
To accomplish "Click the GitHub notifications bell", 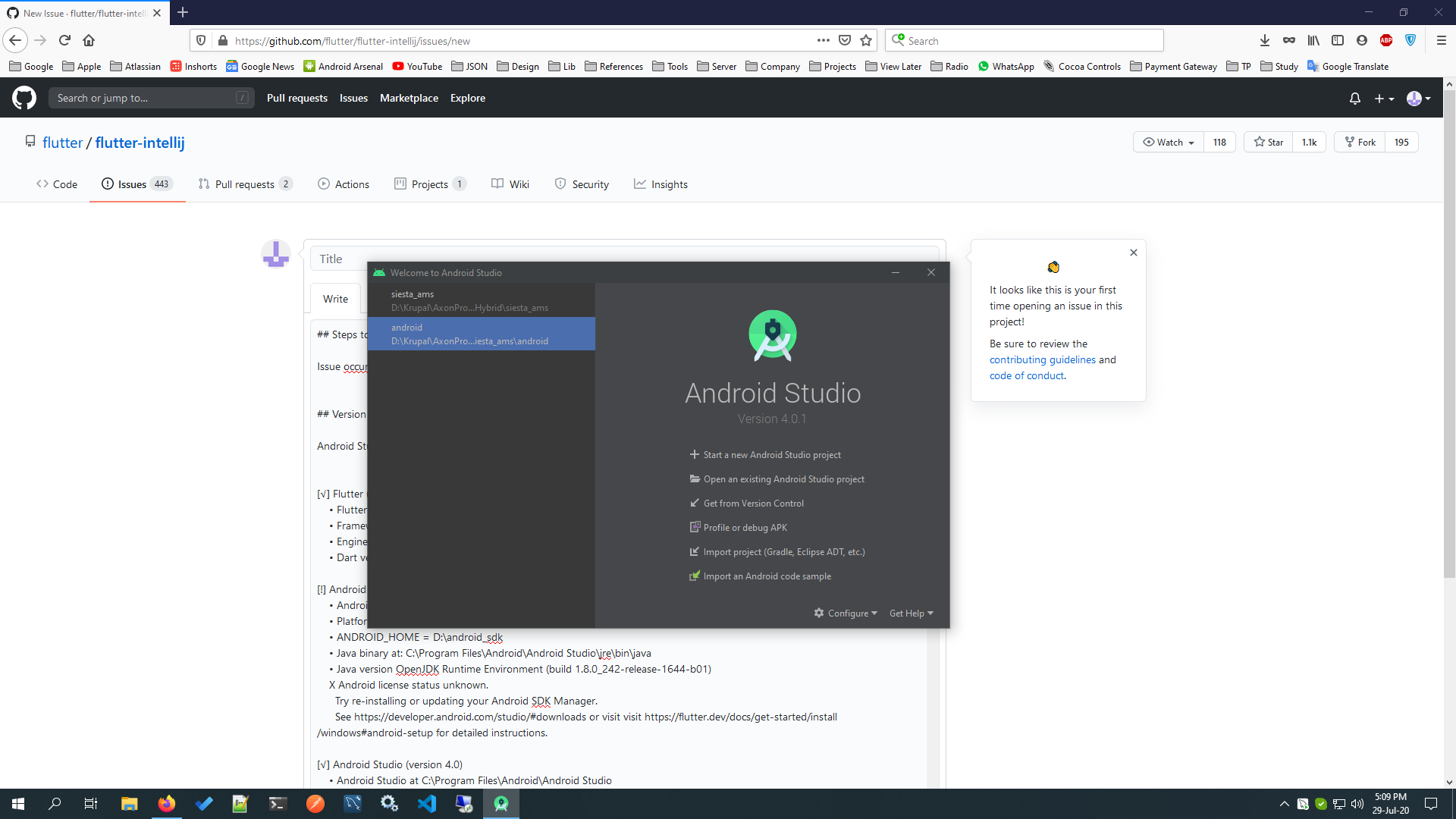I will 1355,99.
